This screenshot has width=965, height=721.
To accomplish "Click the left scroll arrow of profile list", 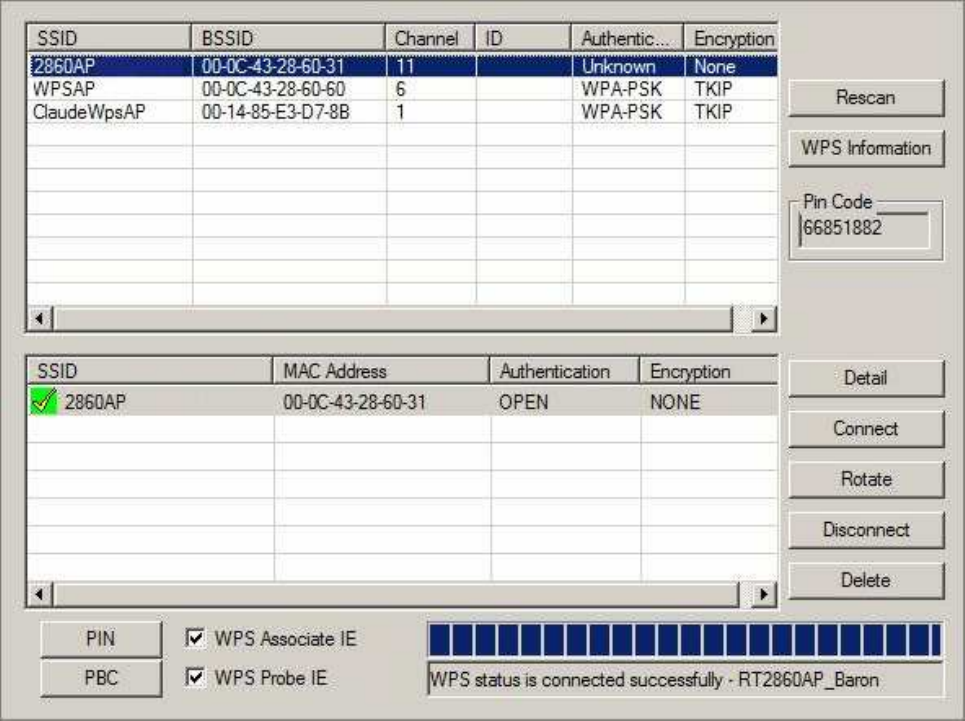I will (x=40, y=594).
